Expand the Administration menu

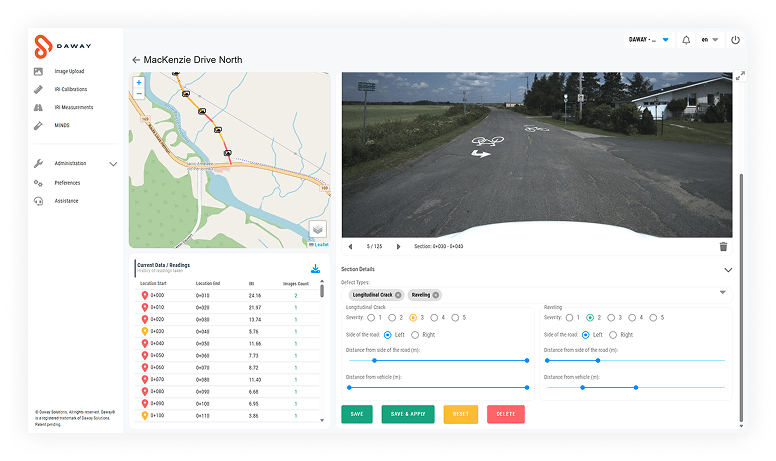tap(113, 163)
